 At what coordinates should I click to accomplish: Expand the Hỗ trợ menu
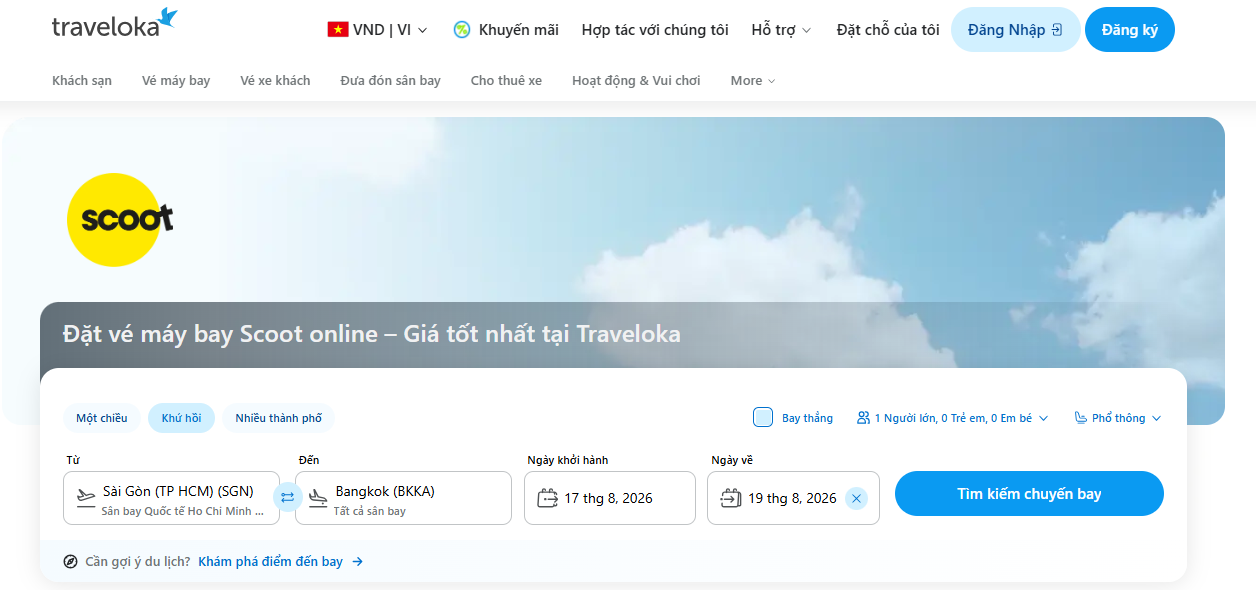click(782, 30)
